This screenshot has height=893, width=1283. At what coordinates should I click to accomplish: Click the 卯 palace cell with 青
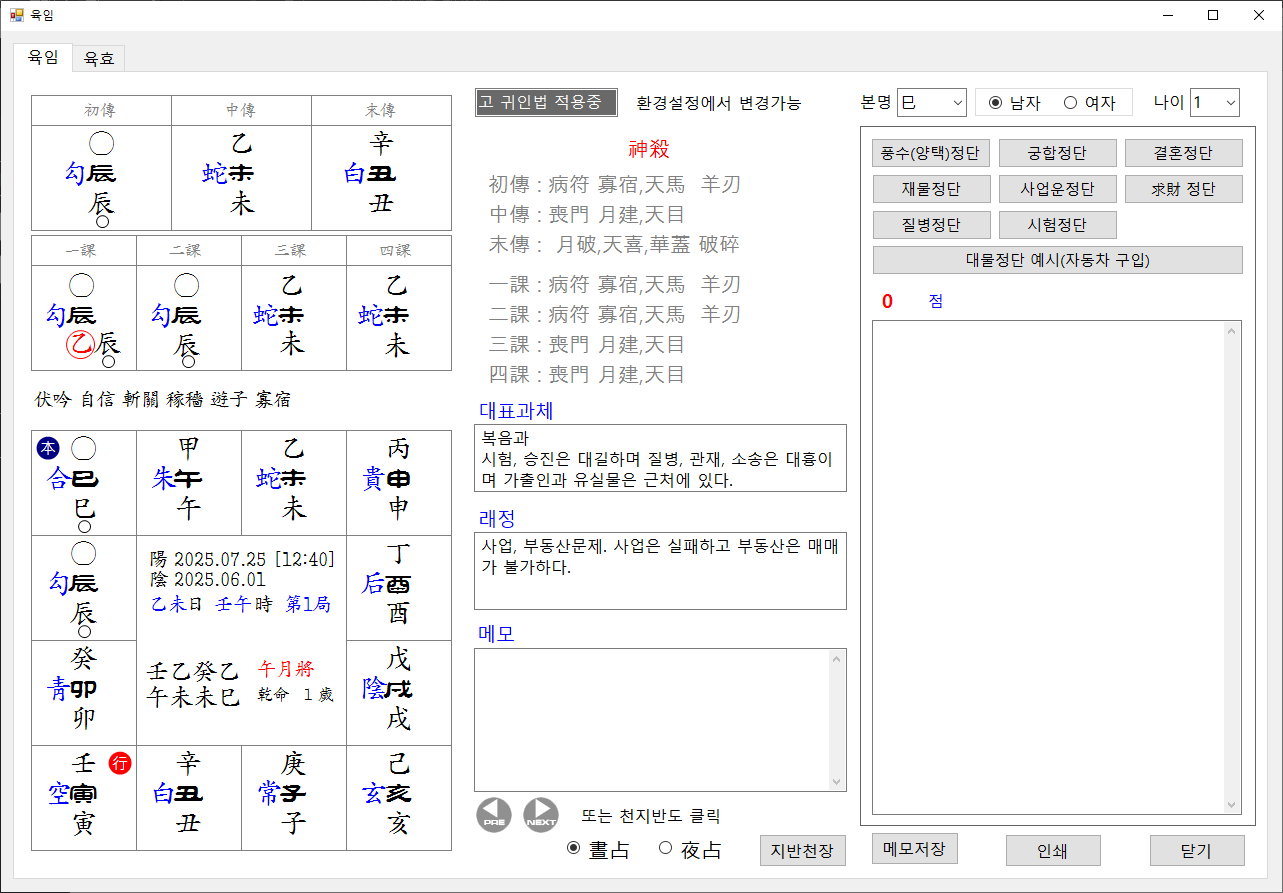84,693
